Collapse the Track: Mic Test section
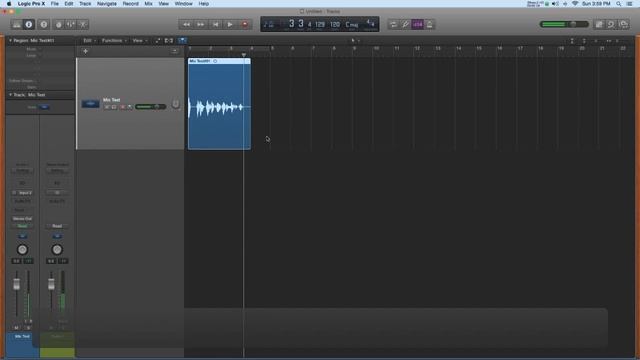The height and width of the screenshot is (360, 640). click(x=11, y=95)
